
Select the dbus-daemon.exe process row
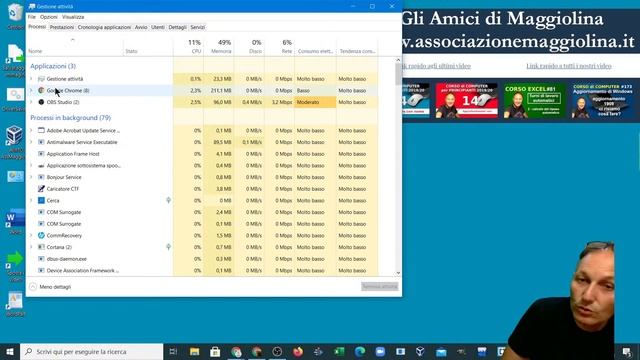coord(202,259)
